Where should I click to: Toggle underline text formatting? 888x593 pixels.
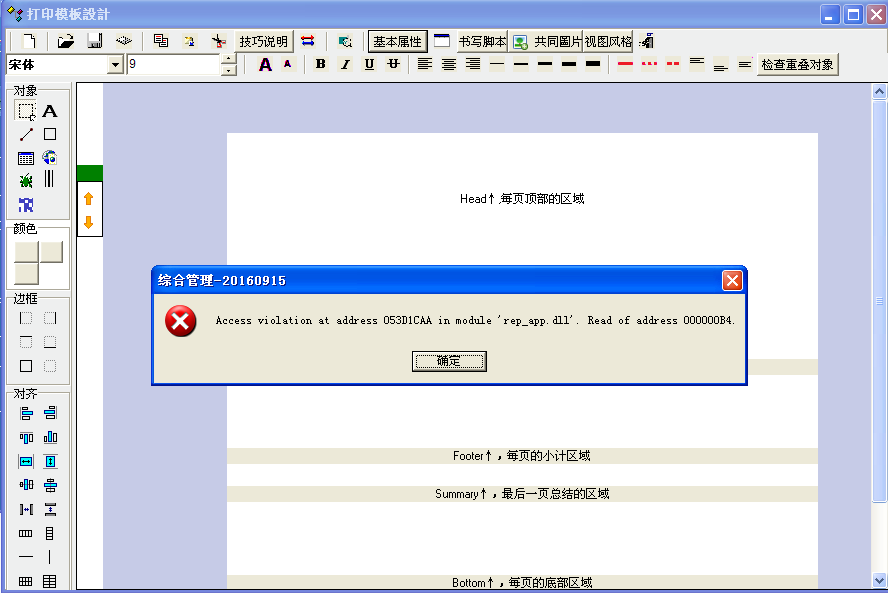[x=369, y=64]
